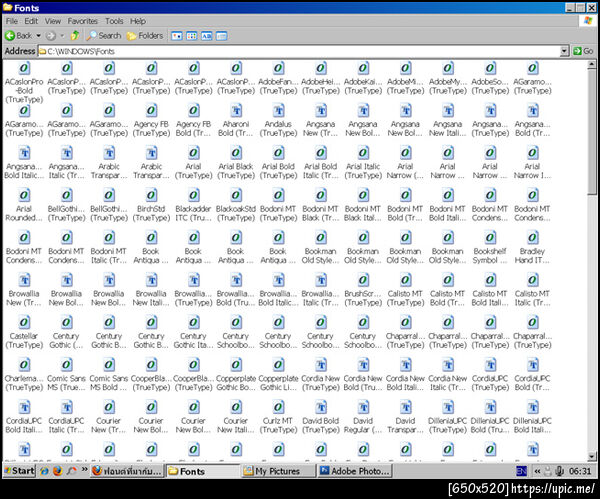Open the Windows Start menu

pyautogui.click(x=19, y=471)
